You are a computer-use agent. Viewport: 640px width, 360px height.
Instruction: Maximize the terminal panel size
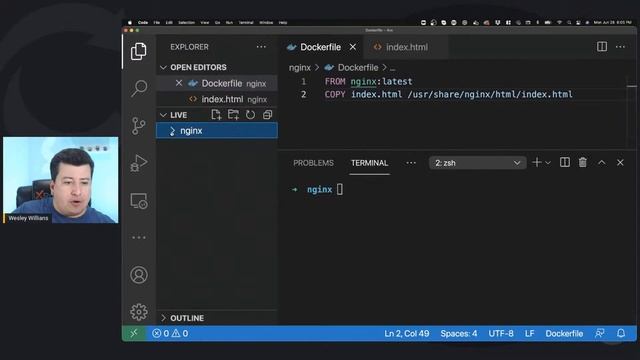[x=602, y=162]
